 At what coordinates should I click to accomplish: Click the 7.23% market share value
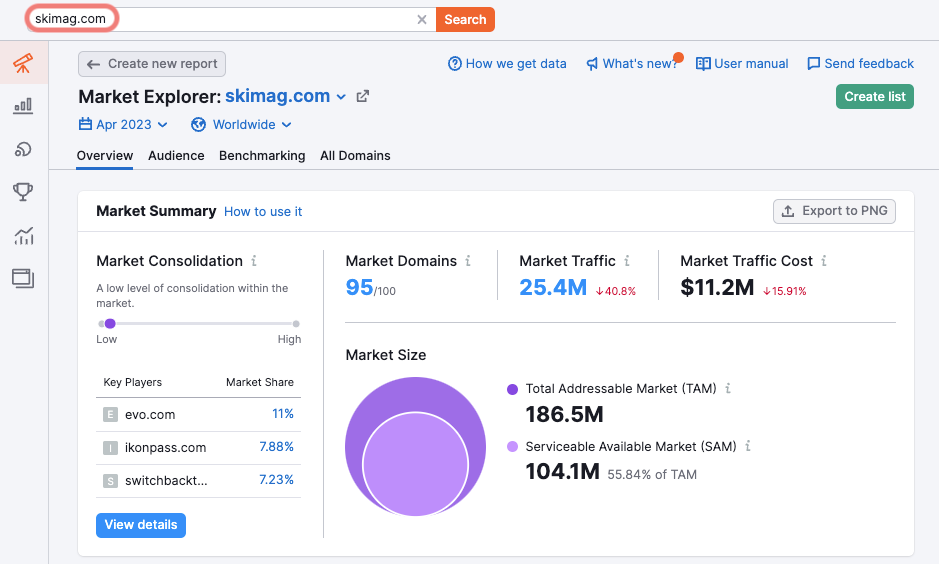[x=276, y=480]
